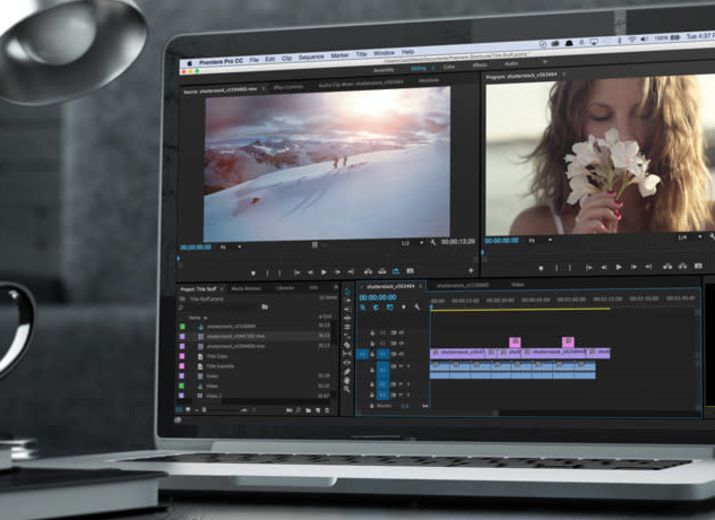Open the Wi-Fi status menu
The height and width of the screenshot is (520, 715).
click(632, 40)
